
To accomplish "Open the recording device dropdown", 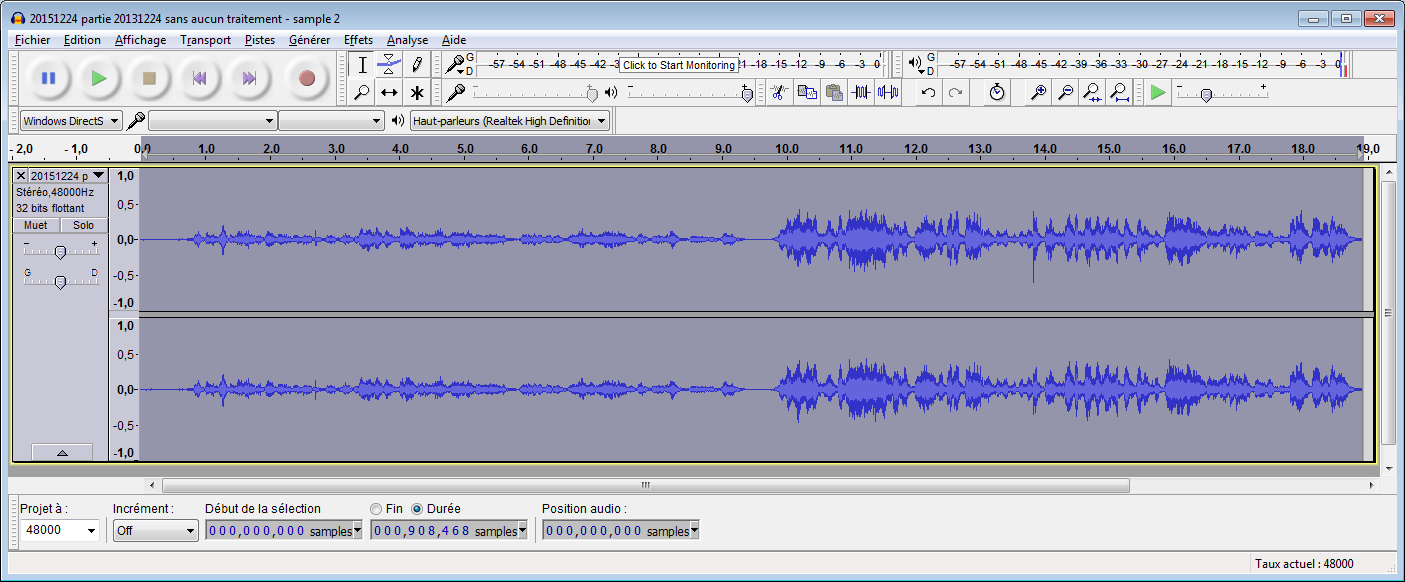I will pyautogui.click(x=212, y=121).
